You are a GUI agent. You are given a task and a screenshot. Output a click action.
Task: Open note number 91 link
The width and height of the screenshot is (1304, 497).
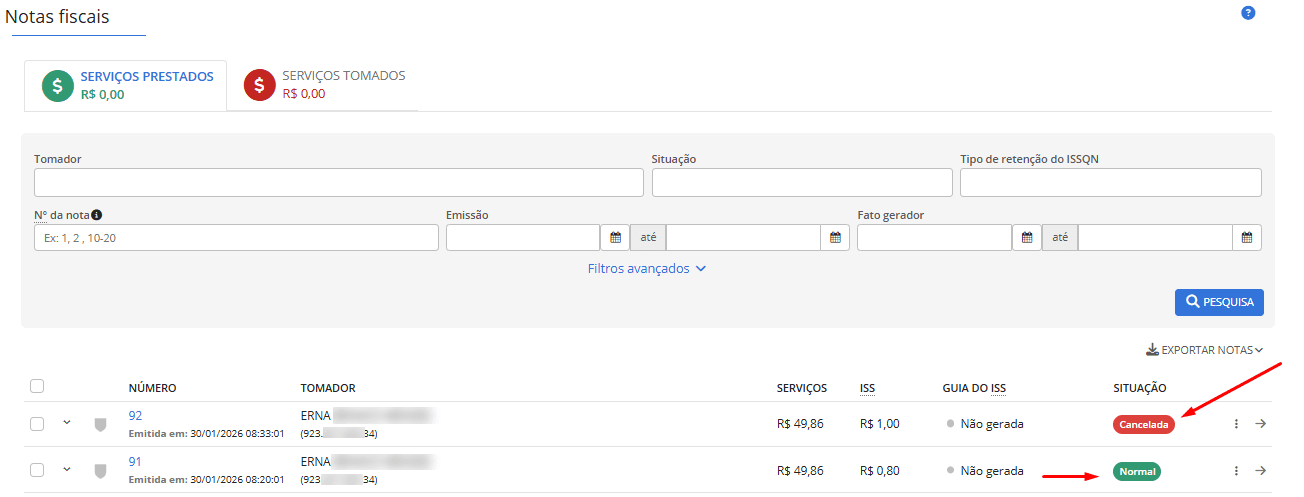(x=136, y=462)
